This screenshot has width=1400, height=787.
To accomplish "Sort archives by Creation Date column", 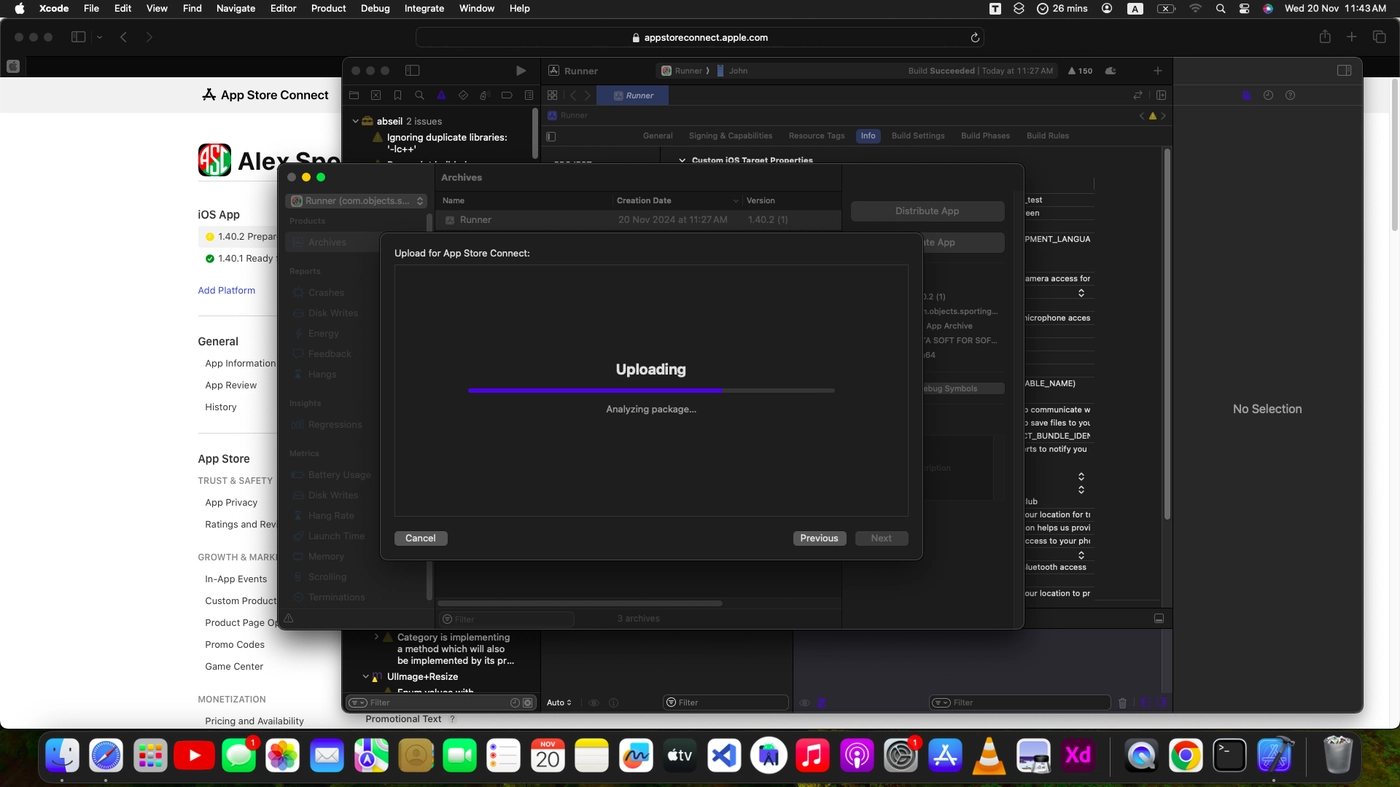I will 677,200.
